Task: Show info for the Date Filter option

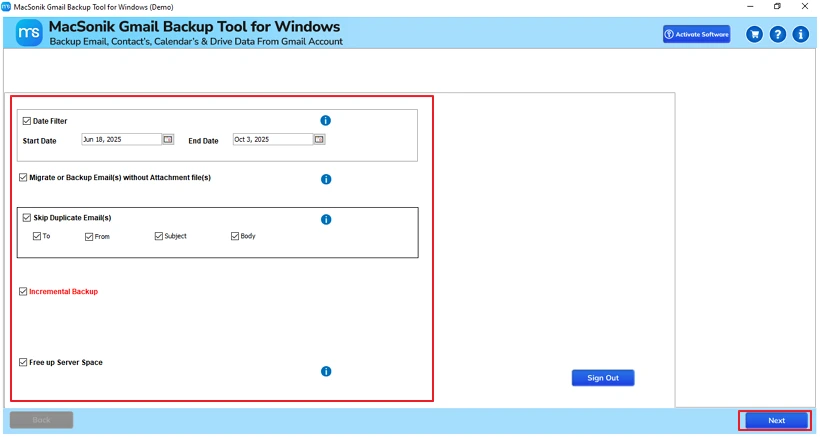Action: (x=325, y=121)
